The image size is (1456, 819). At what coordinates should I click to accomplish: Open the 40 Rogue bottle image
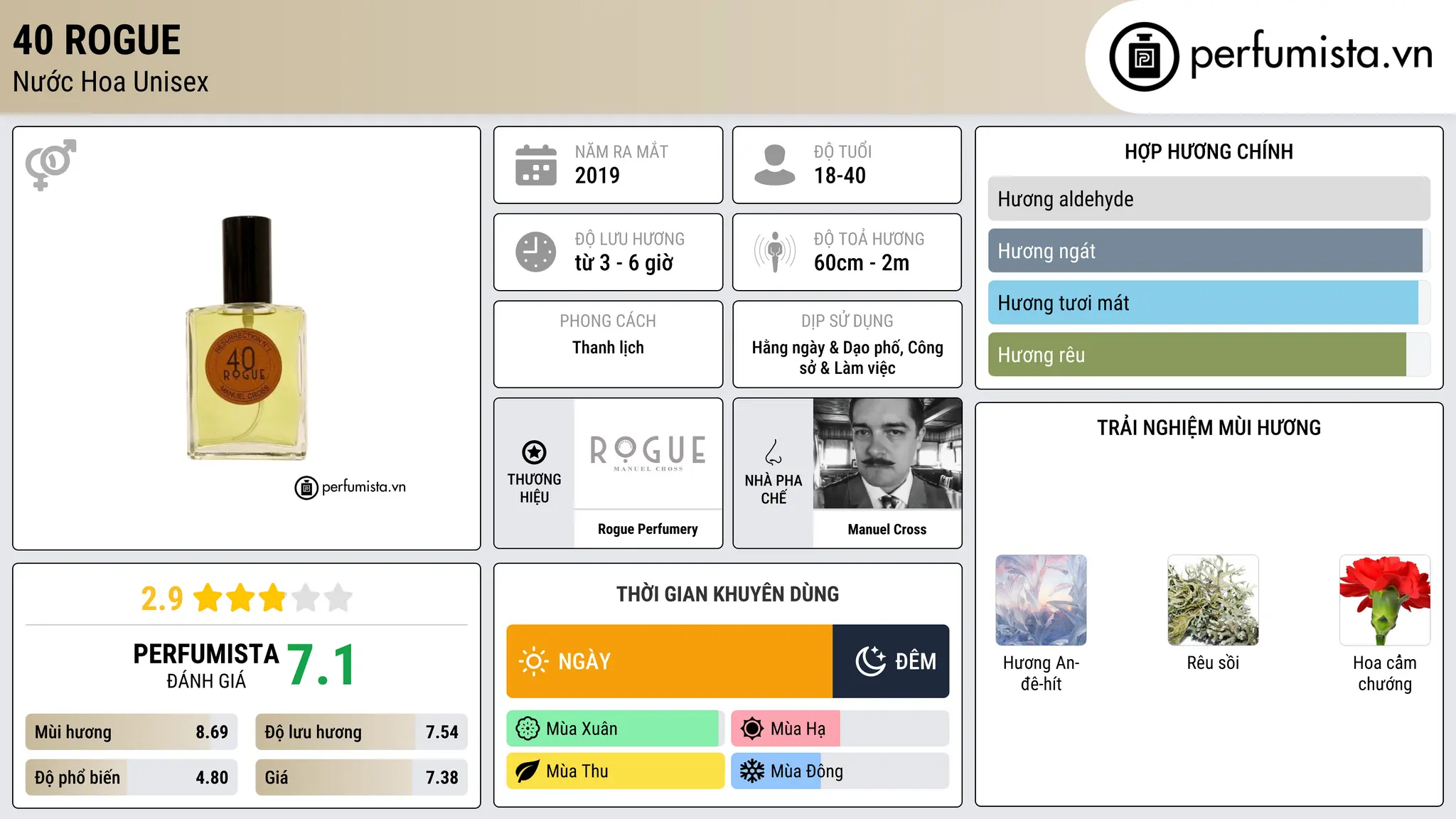[246, 338]
